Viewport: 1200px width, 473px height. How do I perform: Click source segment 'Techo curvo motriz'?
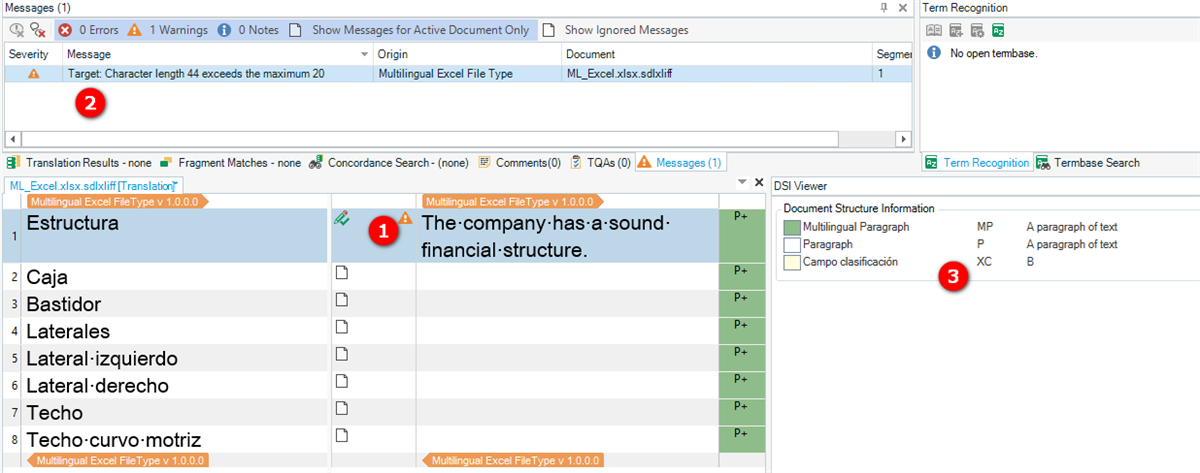tap(114, 439)
